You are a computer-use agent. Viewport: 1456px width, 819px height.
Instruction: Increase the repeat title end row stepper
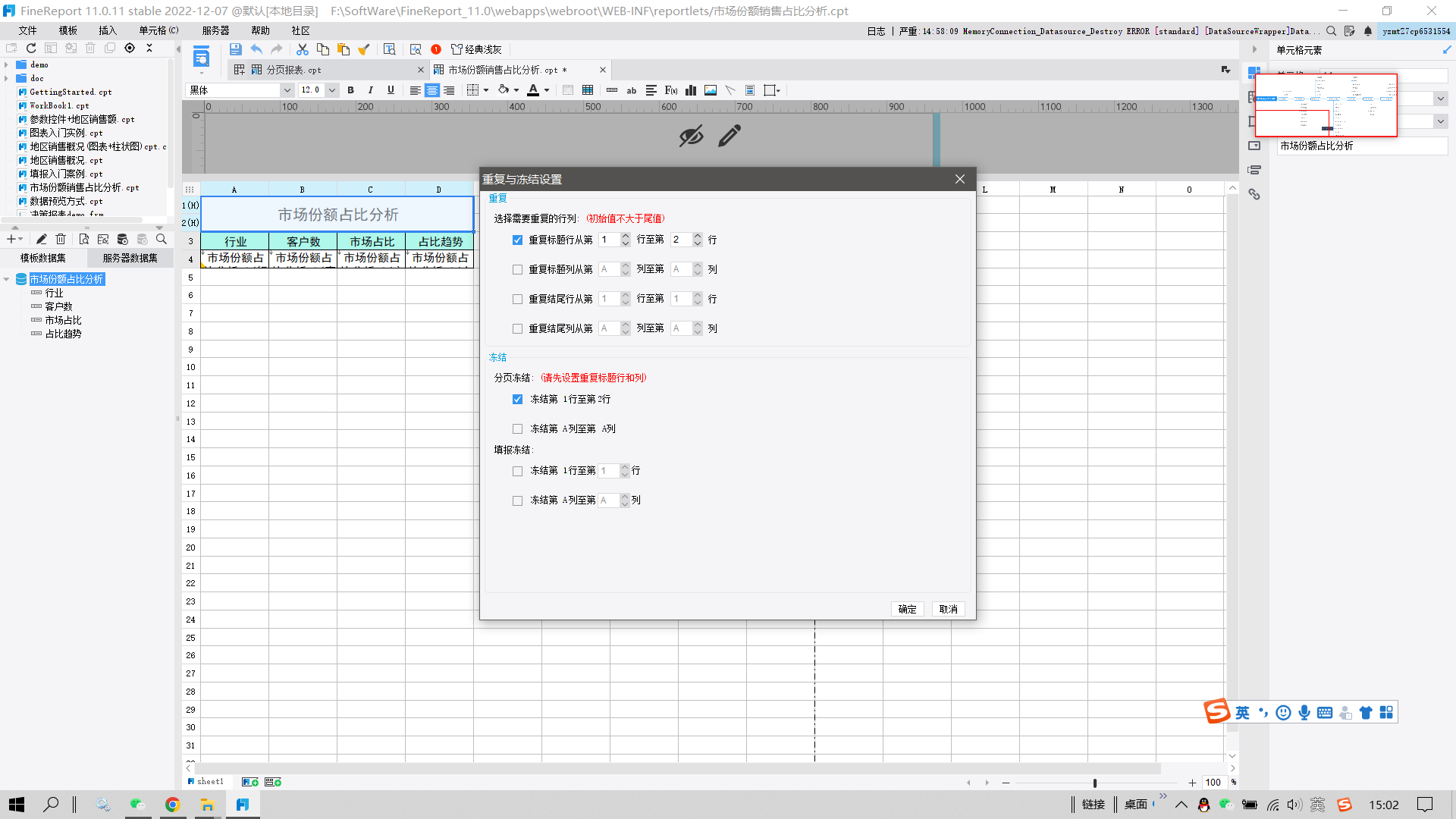click(x=698, y=236)
